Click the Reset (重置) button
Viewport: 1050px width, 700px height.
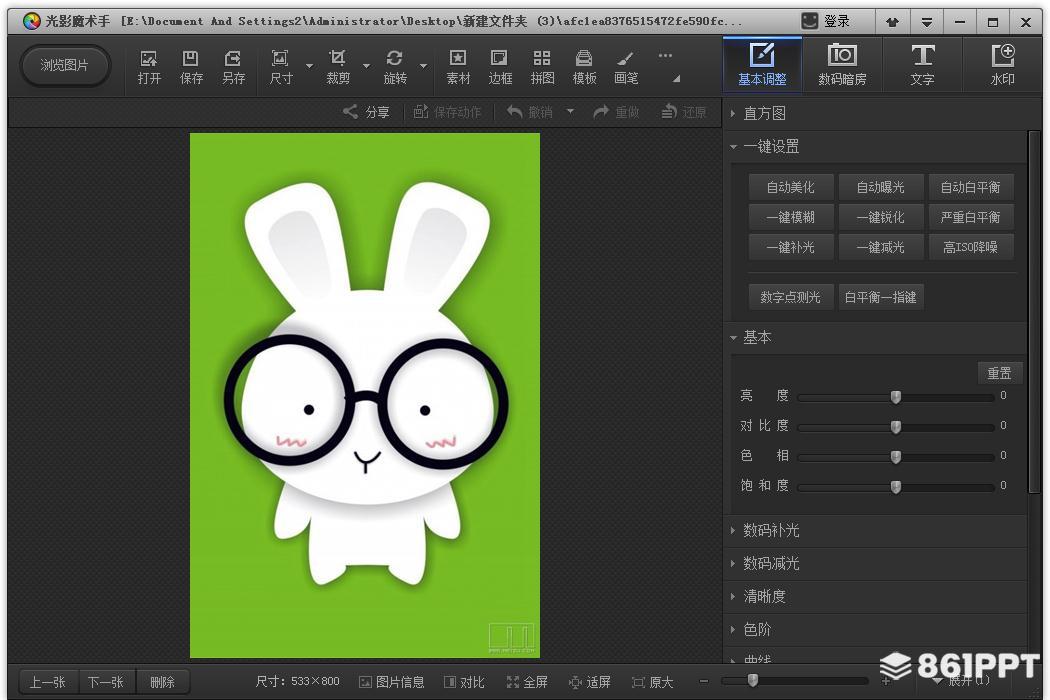click(x=999, y=373)
